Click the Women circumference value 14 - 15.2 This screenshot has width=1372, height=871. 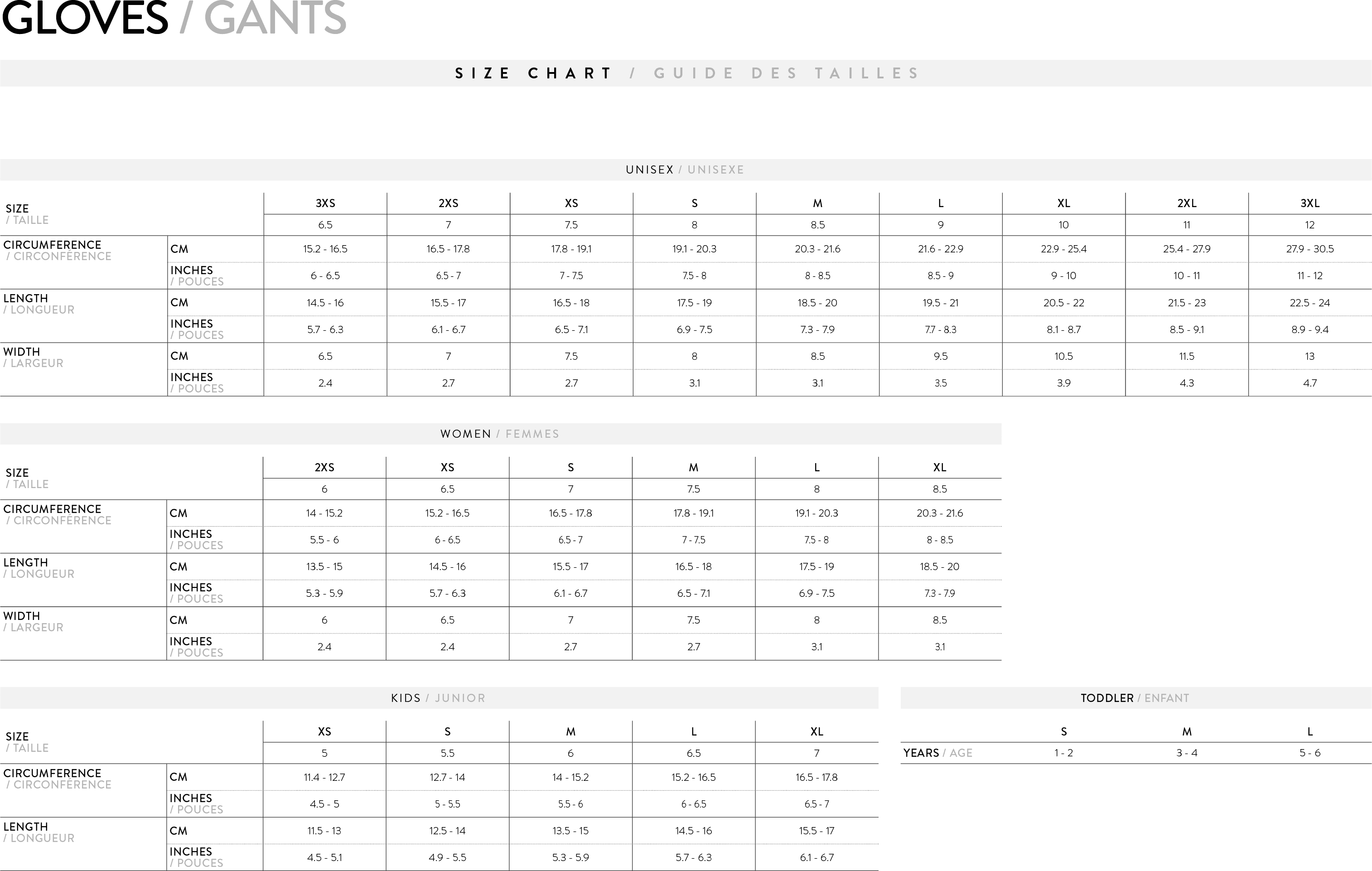click(324, 513)
